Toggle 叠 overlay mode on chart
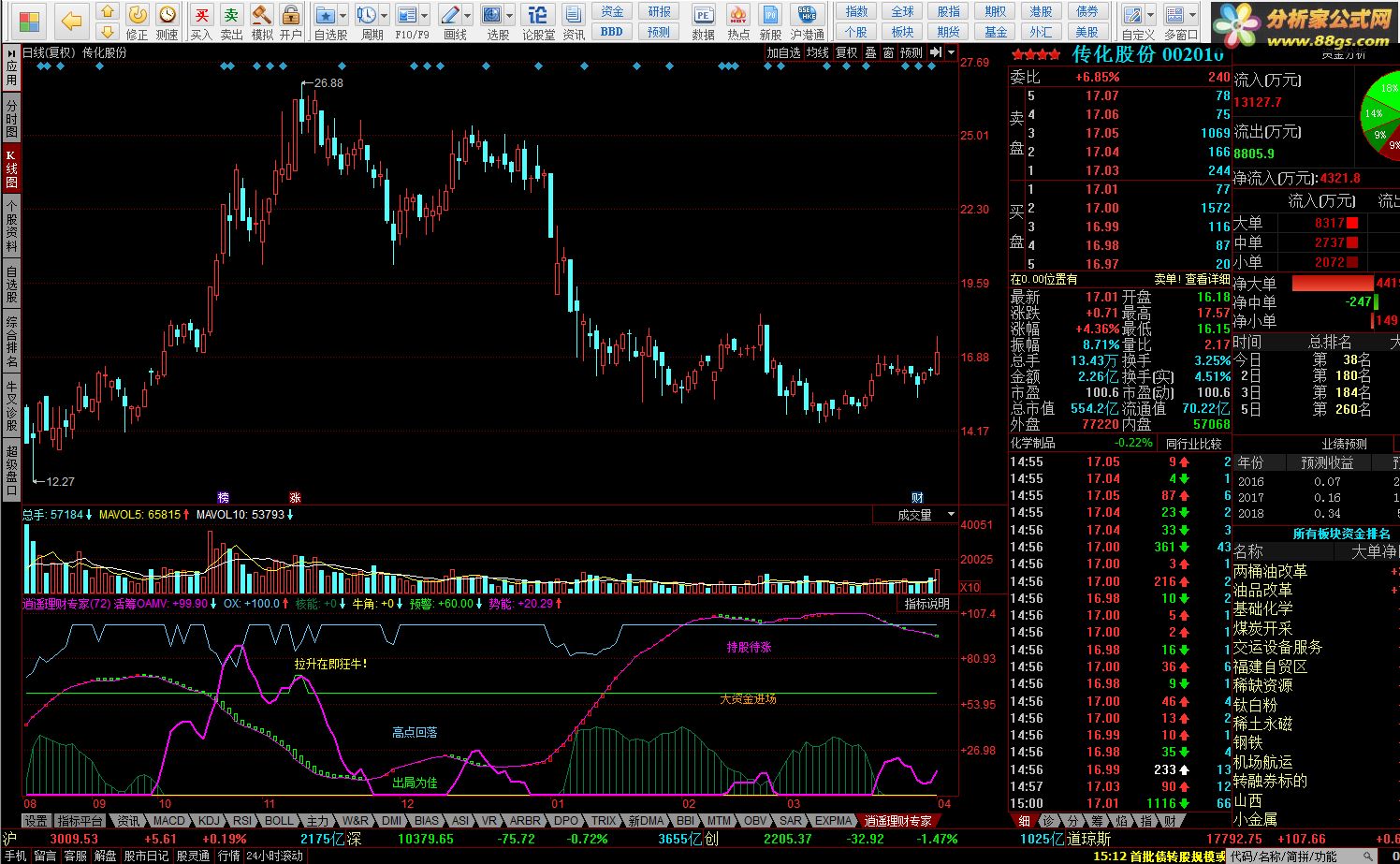Image resolution: width=1400 pixels, height=864 pixels. point(870,52)
